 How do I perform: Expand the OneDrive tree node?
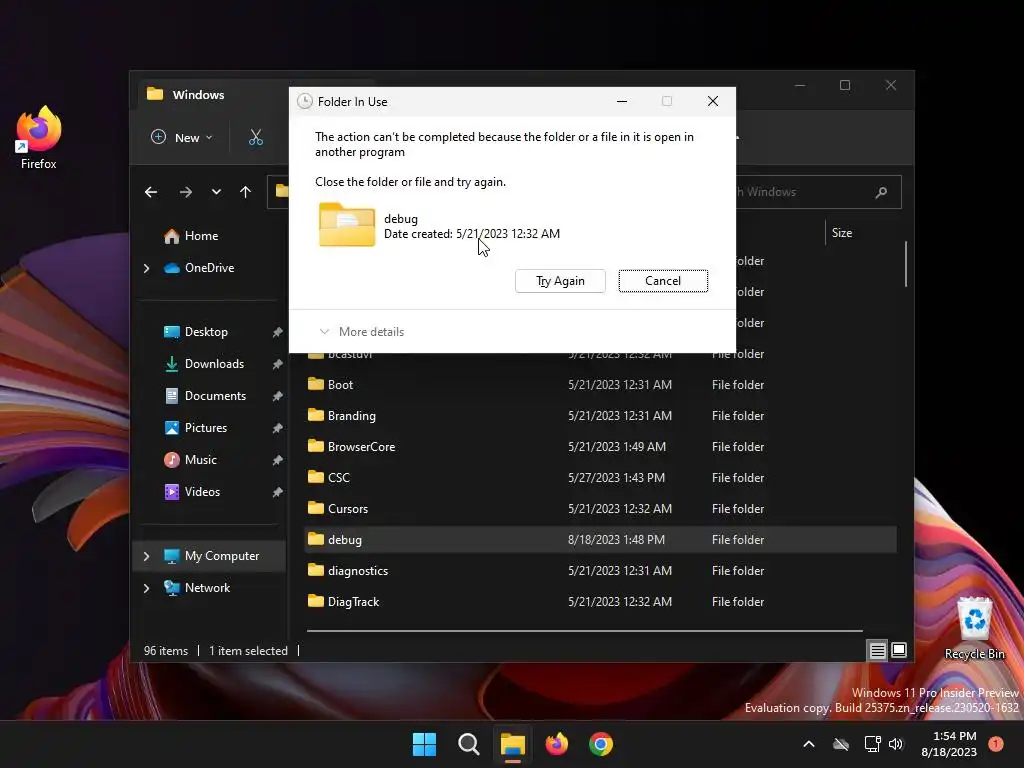click(146, 268)
